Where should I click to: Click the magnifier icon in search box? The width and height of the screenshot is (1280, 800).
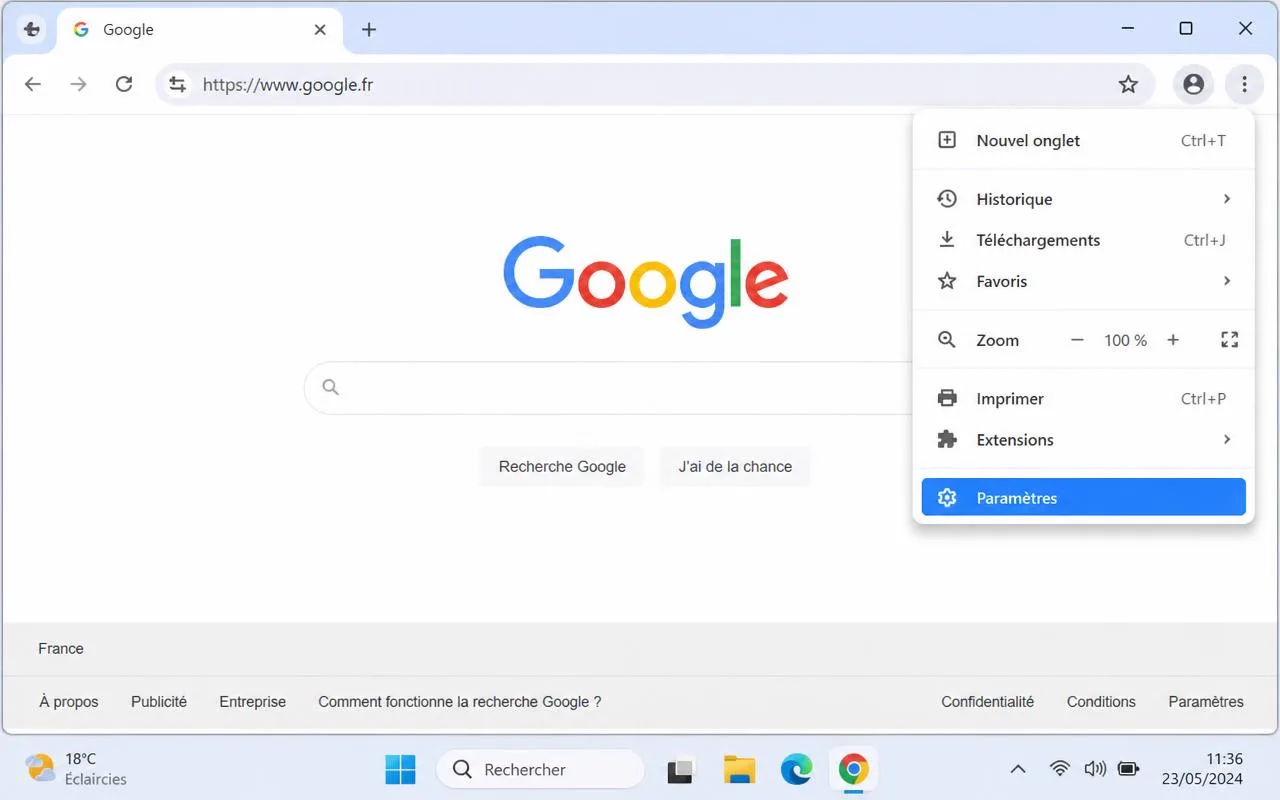[x=331, y=387]
